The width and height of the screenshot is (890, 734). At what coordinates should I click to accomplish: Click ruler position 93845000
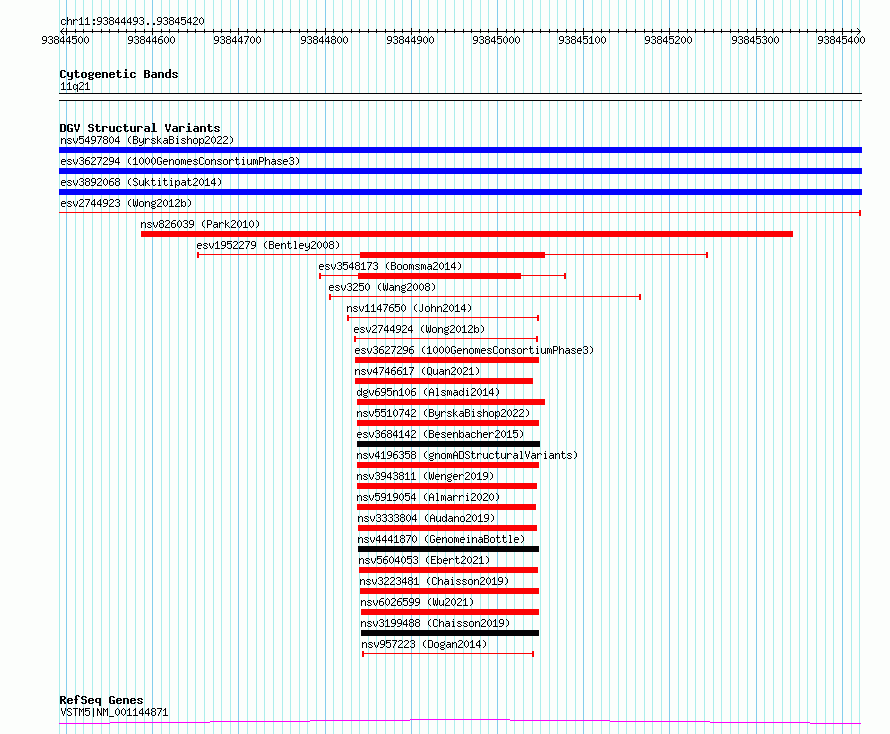pos(496,40)
